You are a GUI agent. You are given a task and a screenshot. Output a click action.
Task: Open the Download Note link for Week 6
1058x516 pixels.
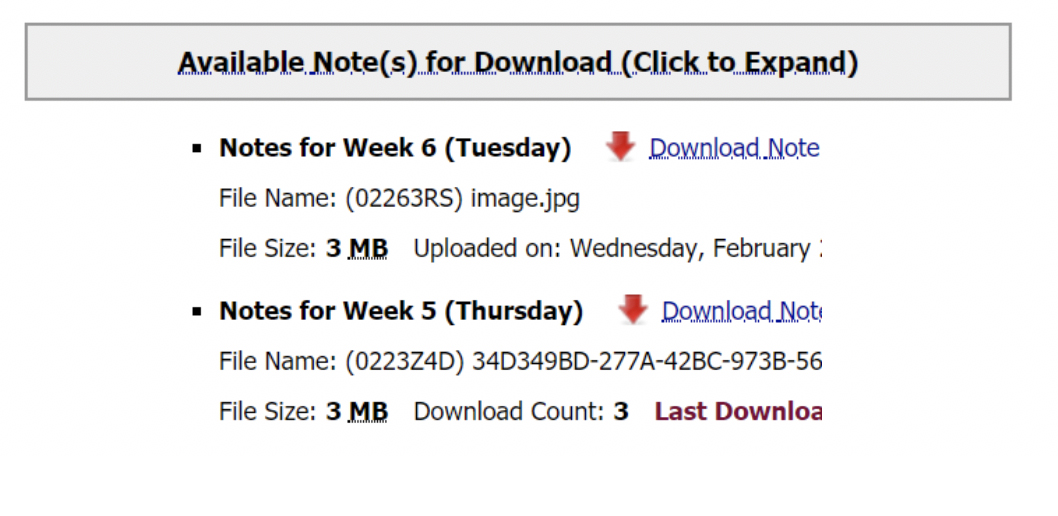point(734,148)
